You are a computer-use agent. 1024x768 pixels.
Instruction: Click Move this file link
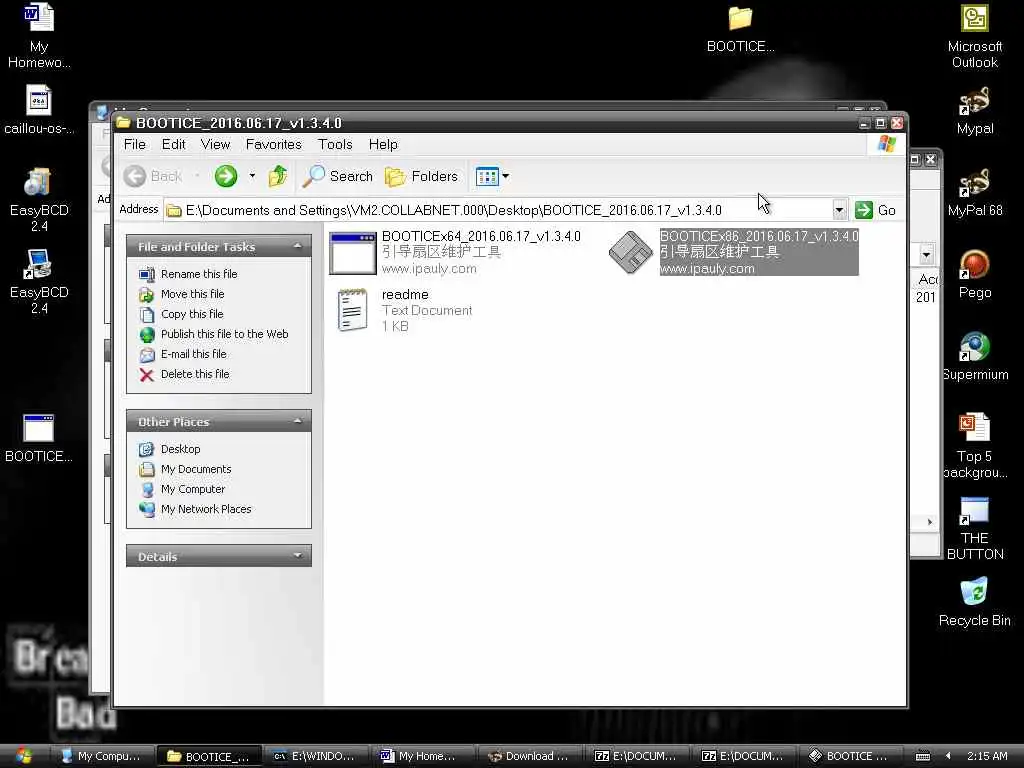[193, 295]
